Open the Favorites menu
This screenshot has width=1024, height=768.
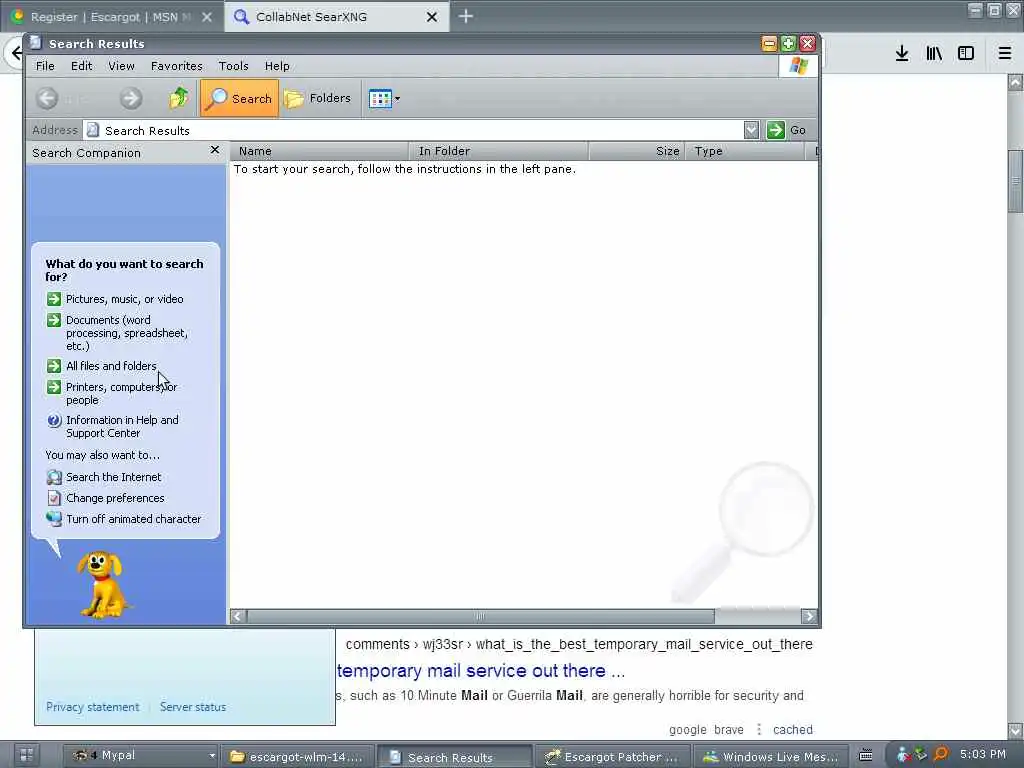pos(176,66)
